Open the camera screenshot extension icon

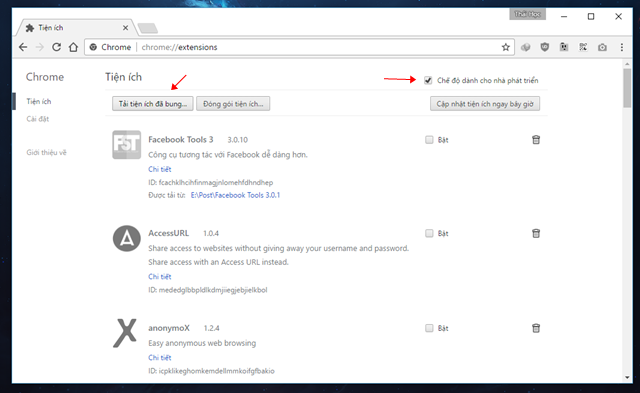(x=602, y=47)
